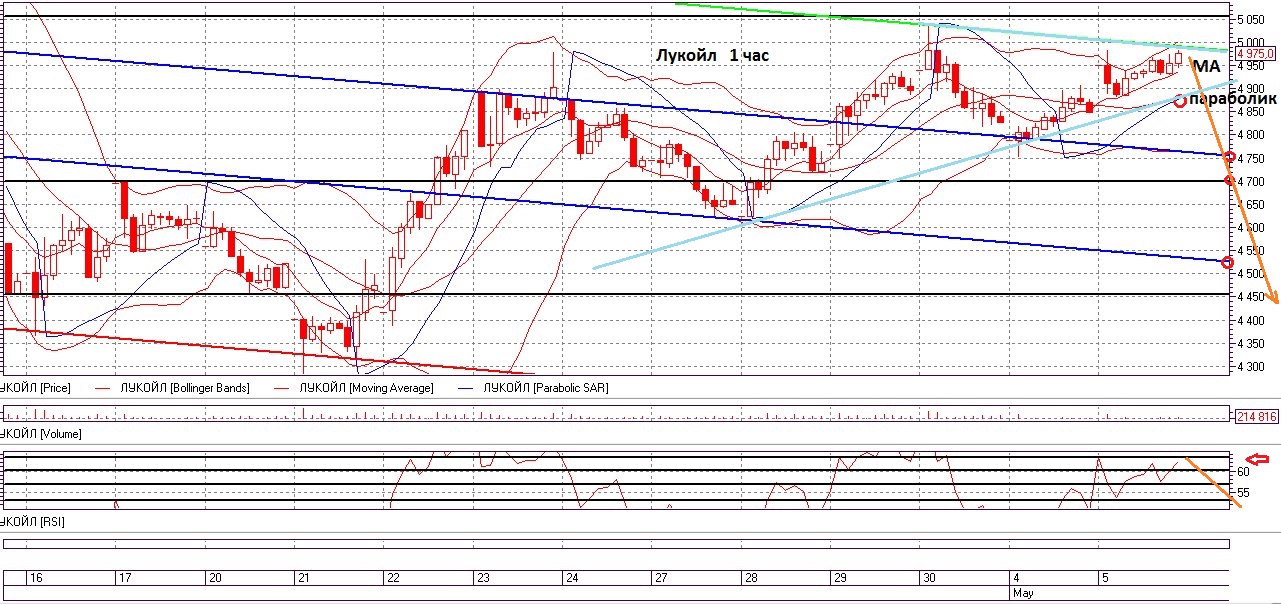The image size is (1281, 604).
Task: Select date 28 on the time axis
Action: pyautogui.click(x=751, y=578)
